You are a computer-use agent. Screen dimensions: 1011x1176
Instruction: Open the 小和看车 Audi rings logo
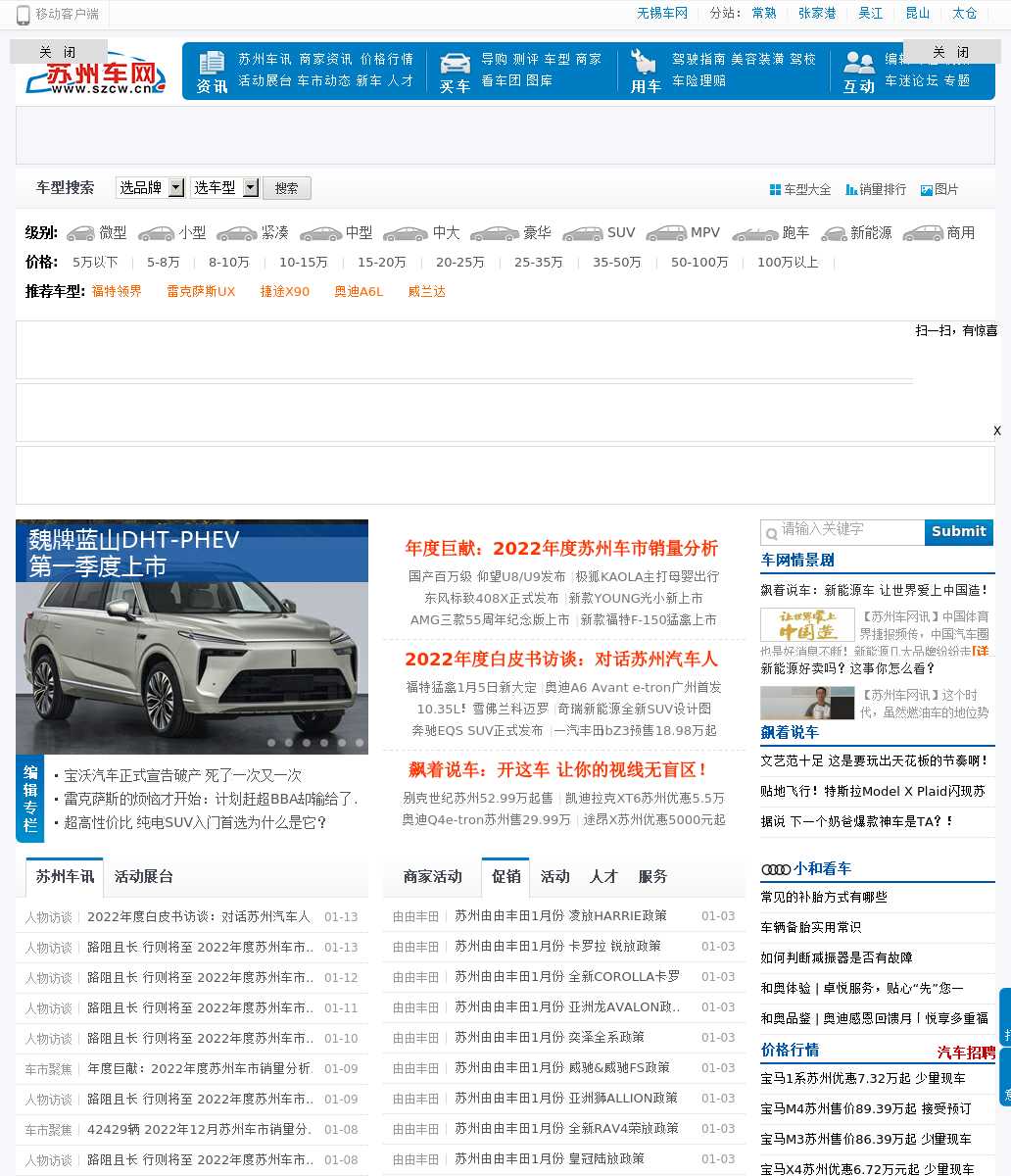click(776, 869)
